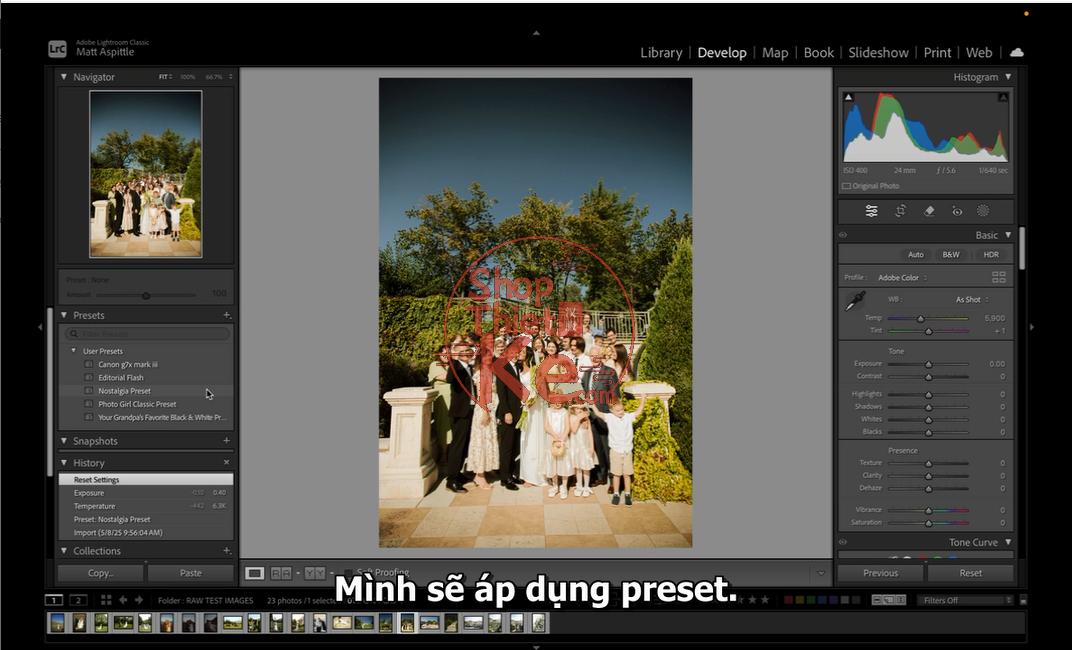
Task: Collapse the Navigator panel
Action: click(64, 77)
